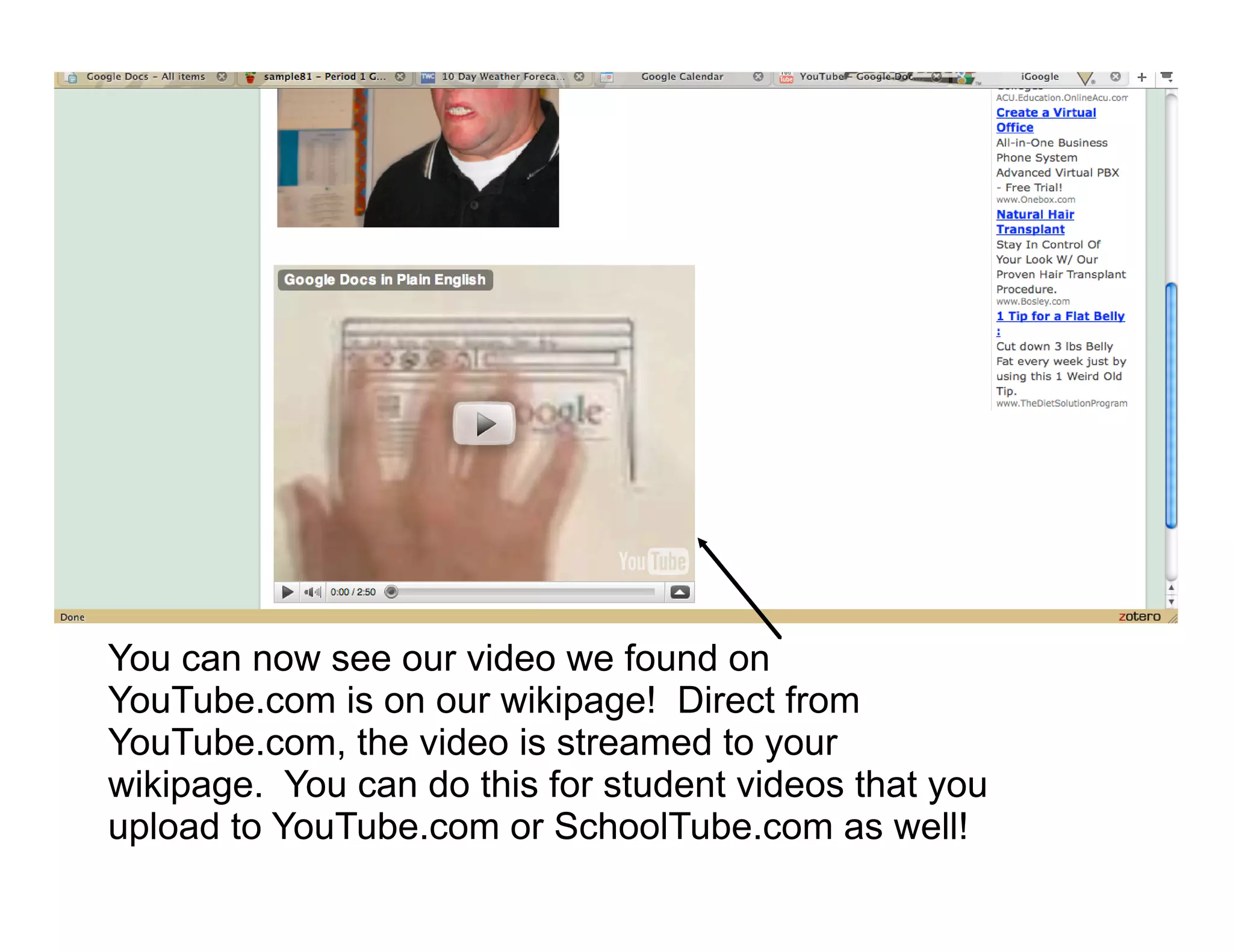Switch to the iGoogle tab
The image size is (1233, 952).
point(1040,77)
